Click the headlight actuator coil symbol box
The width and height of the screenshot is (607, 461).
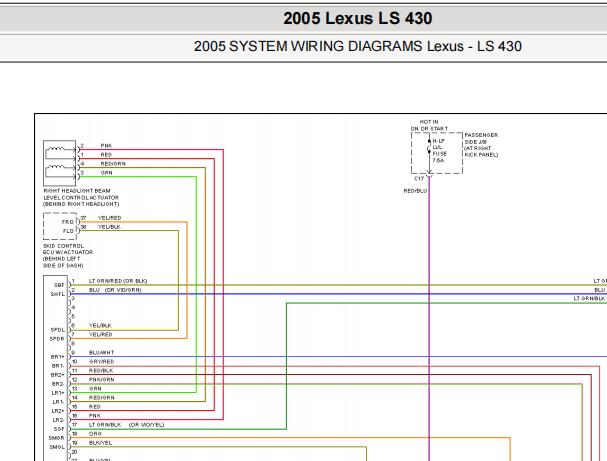60,163
